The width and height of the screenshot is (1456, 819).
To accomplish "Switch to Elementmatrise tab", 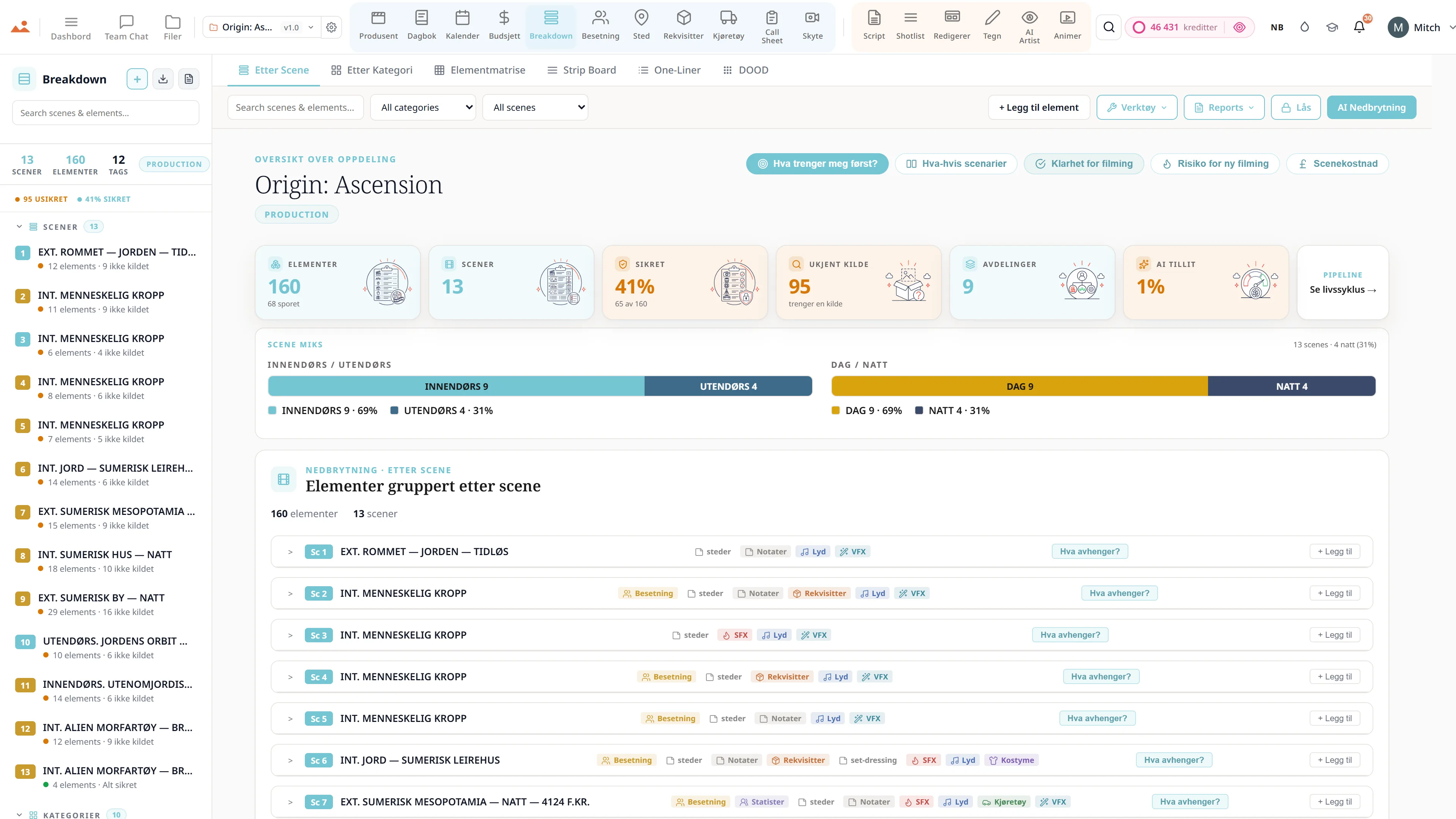I will click(x=479, y=70).
